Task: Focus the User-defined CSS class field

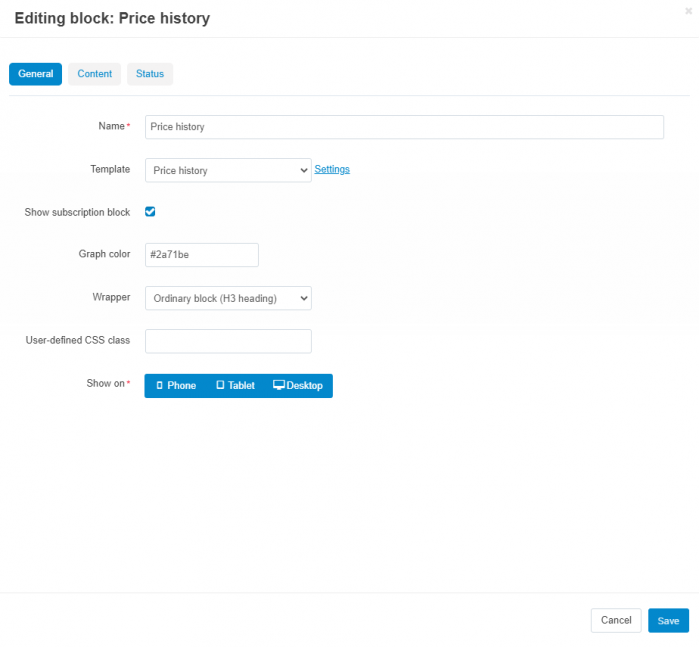Action: [228, 341]
